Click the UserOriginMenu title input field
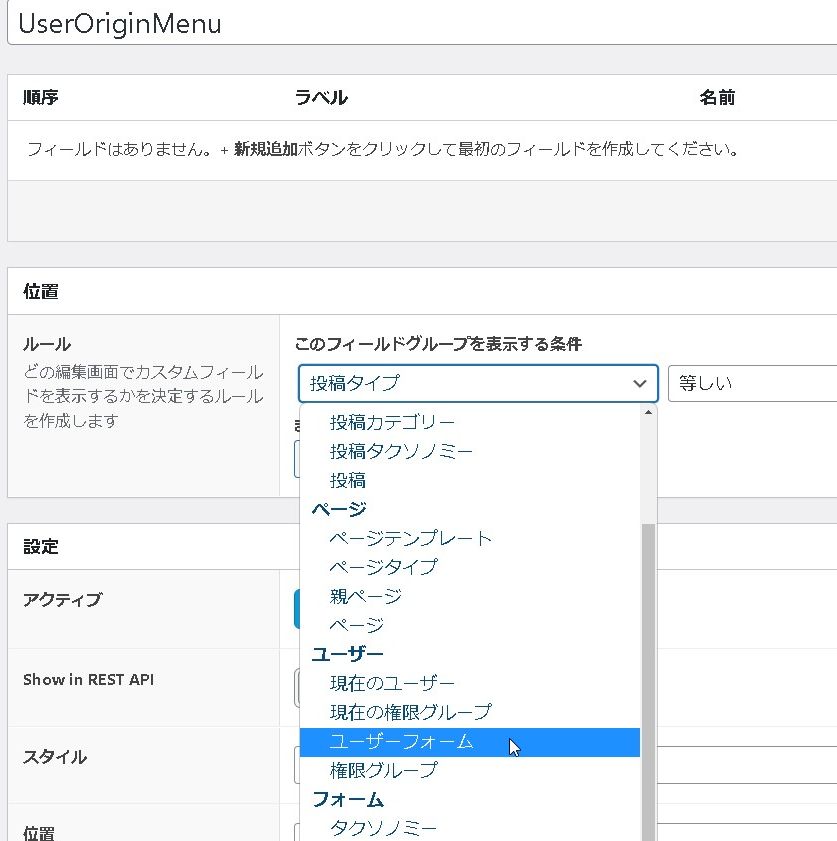The height and width of the screenshot is (841, 837). [x=420, y=24]
